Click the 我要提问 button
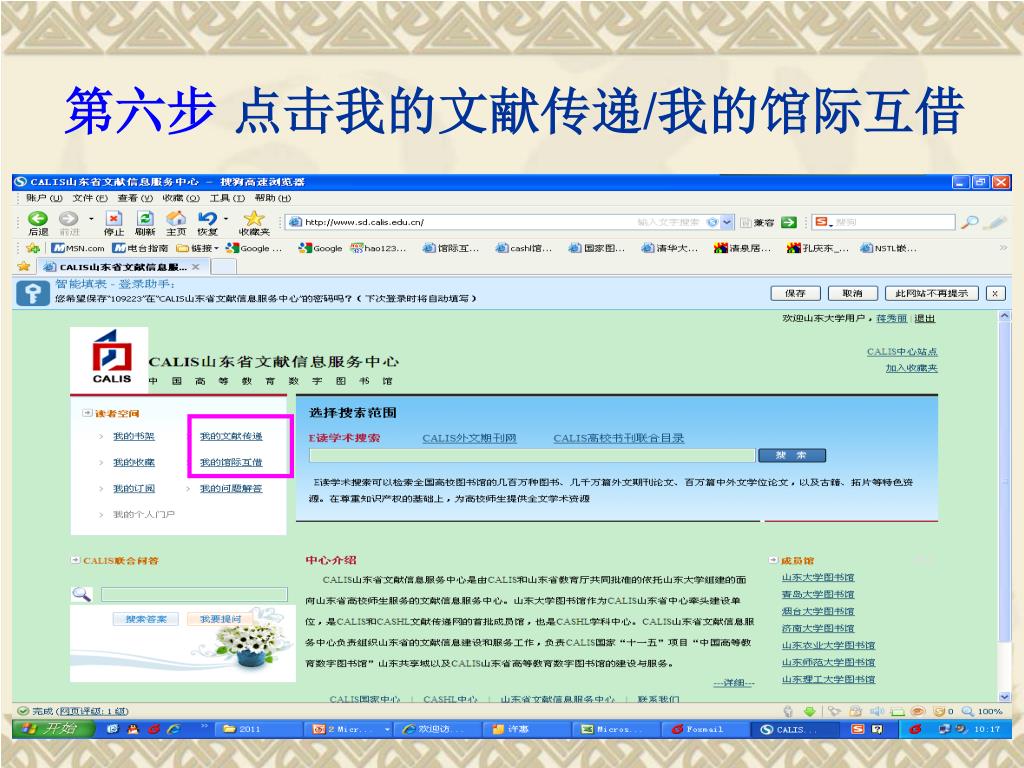Image resolution: width=1024 pixels, height=768 pixels. point(220,619)
